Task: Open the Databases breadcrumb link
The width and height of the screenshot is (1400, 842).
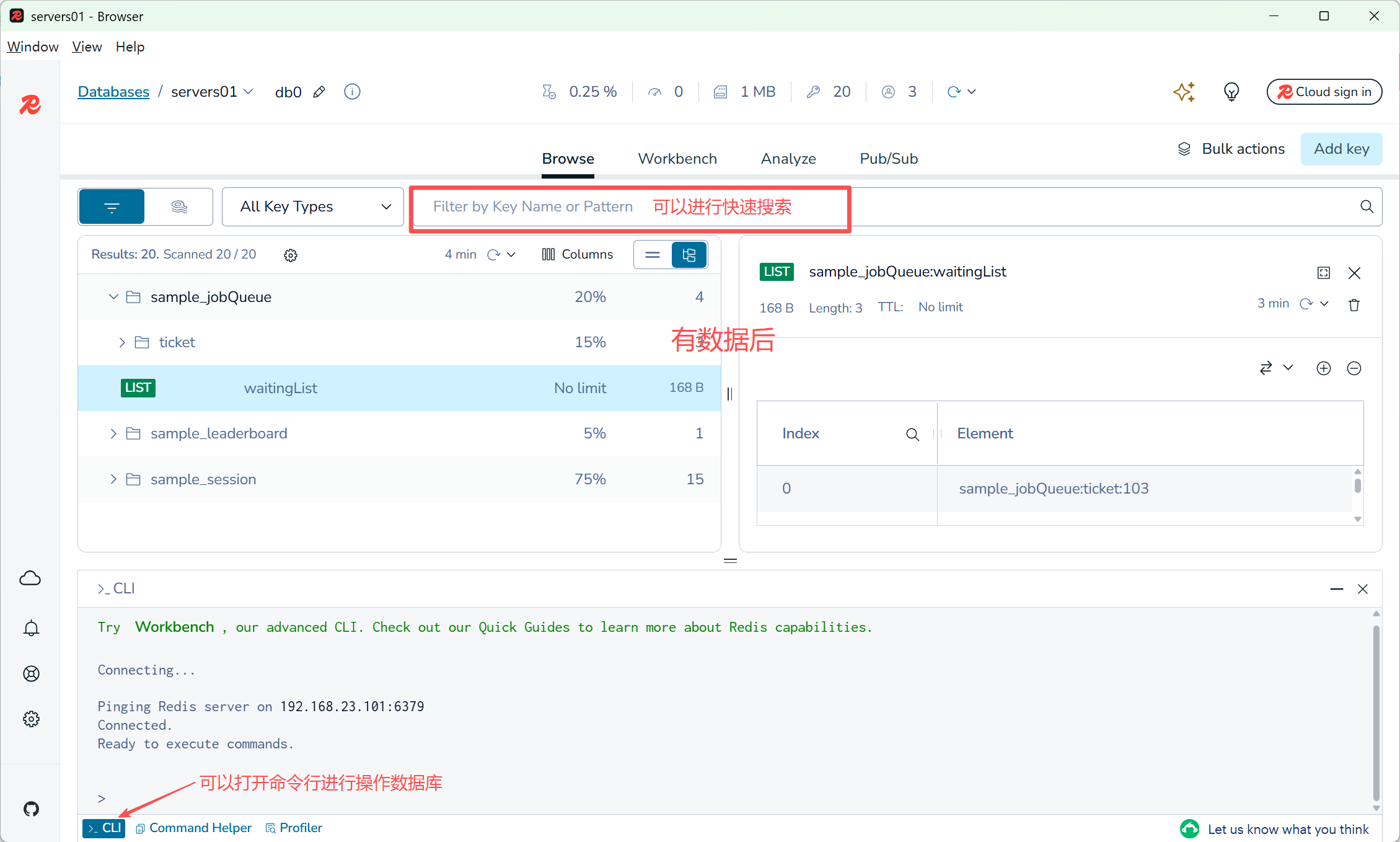Action: coord(113,92)
